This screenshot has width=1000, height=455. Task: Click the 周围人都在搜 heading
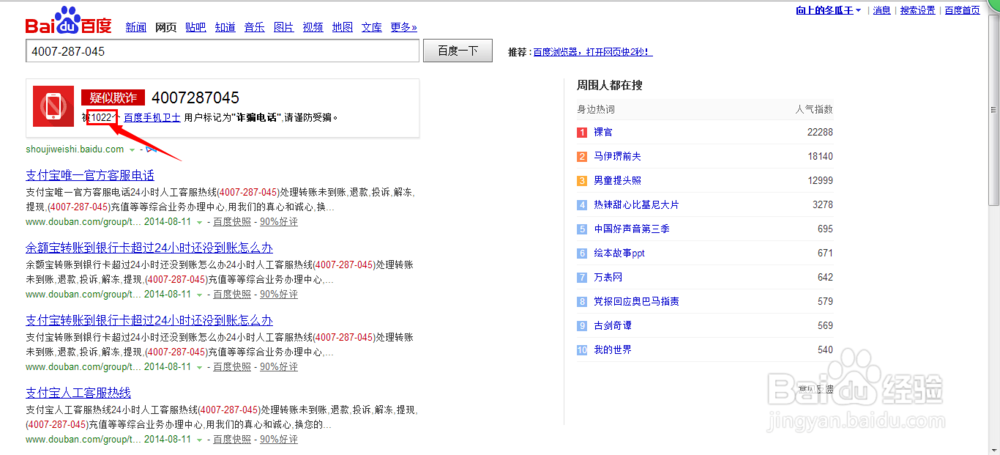coord(610,85)
